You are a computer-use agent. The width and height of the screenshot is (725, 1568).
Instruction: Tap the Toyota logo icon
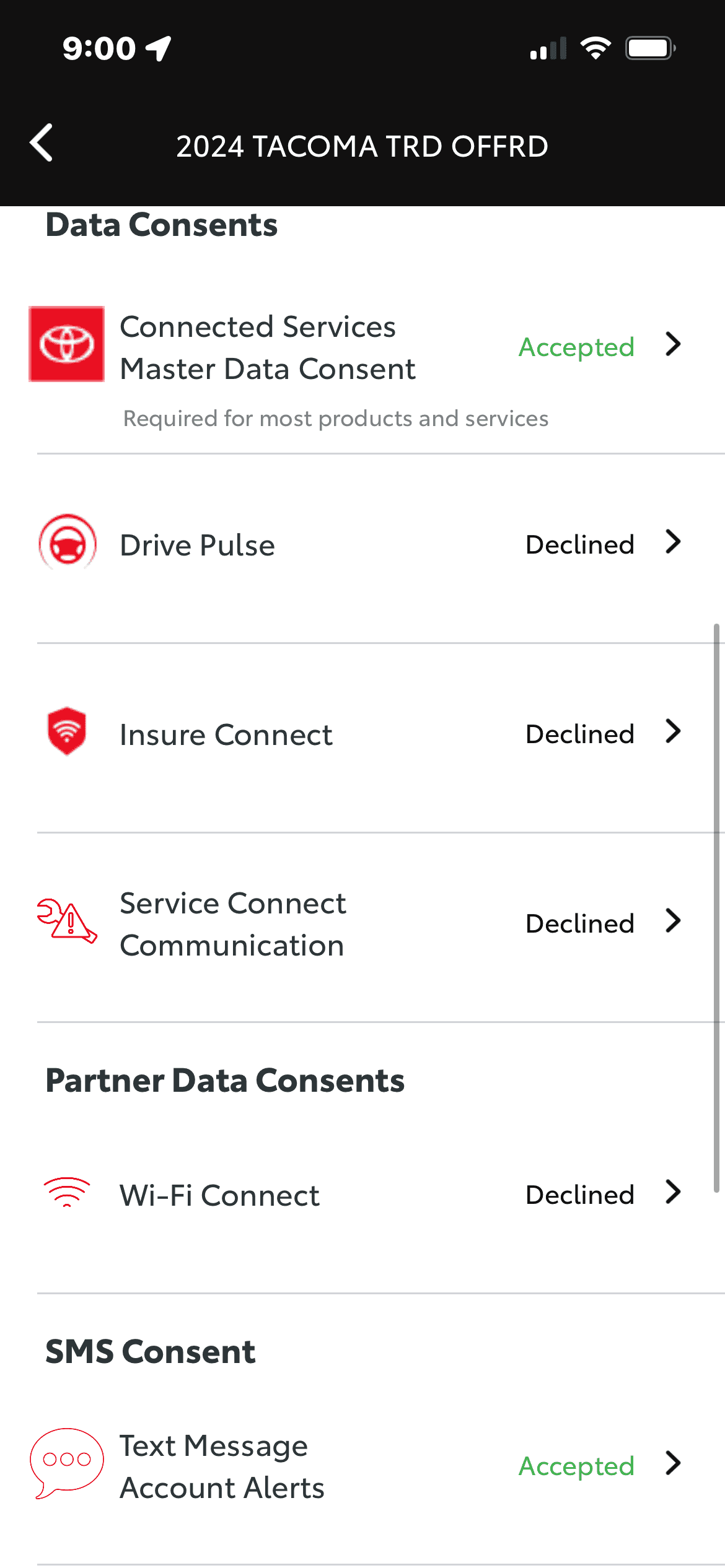(67, 344)
